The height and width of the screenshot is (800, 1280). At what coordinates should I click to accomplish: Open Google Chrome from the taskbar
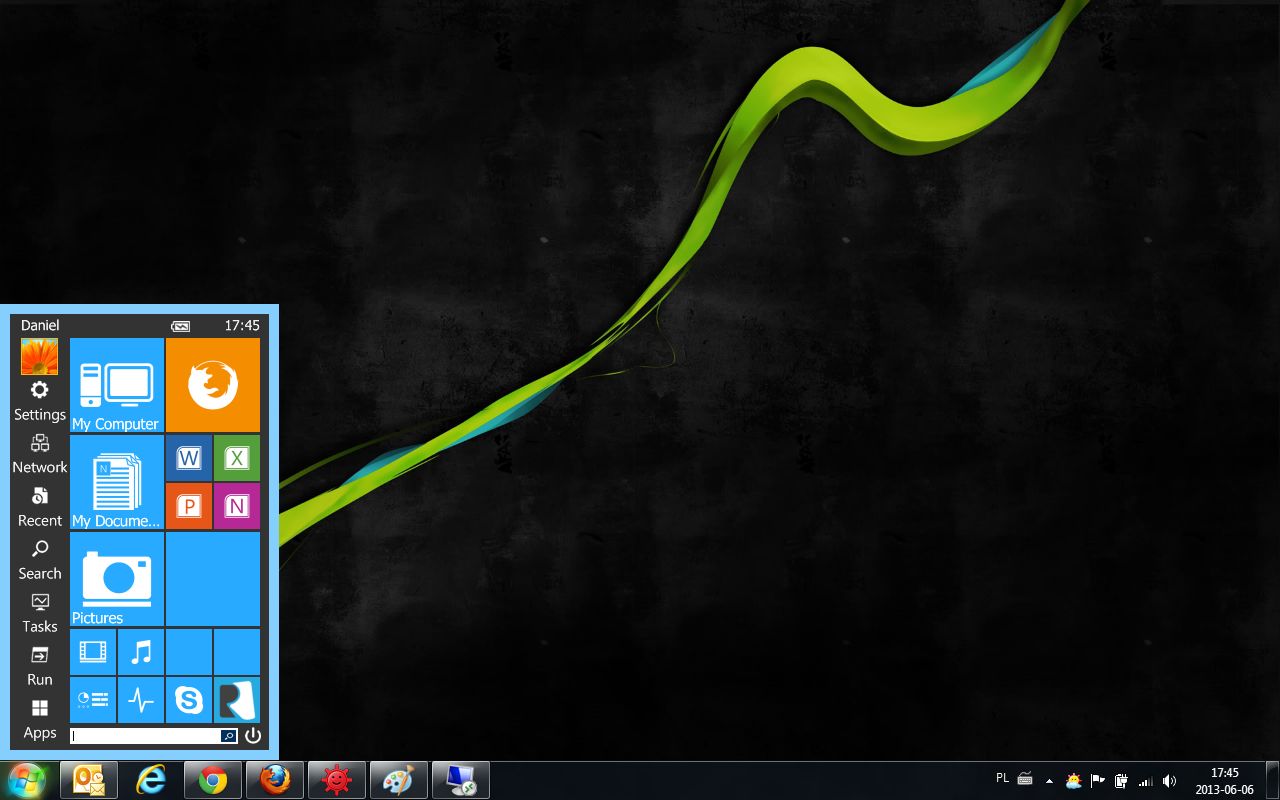point(213,780)
